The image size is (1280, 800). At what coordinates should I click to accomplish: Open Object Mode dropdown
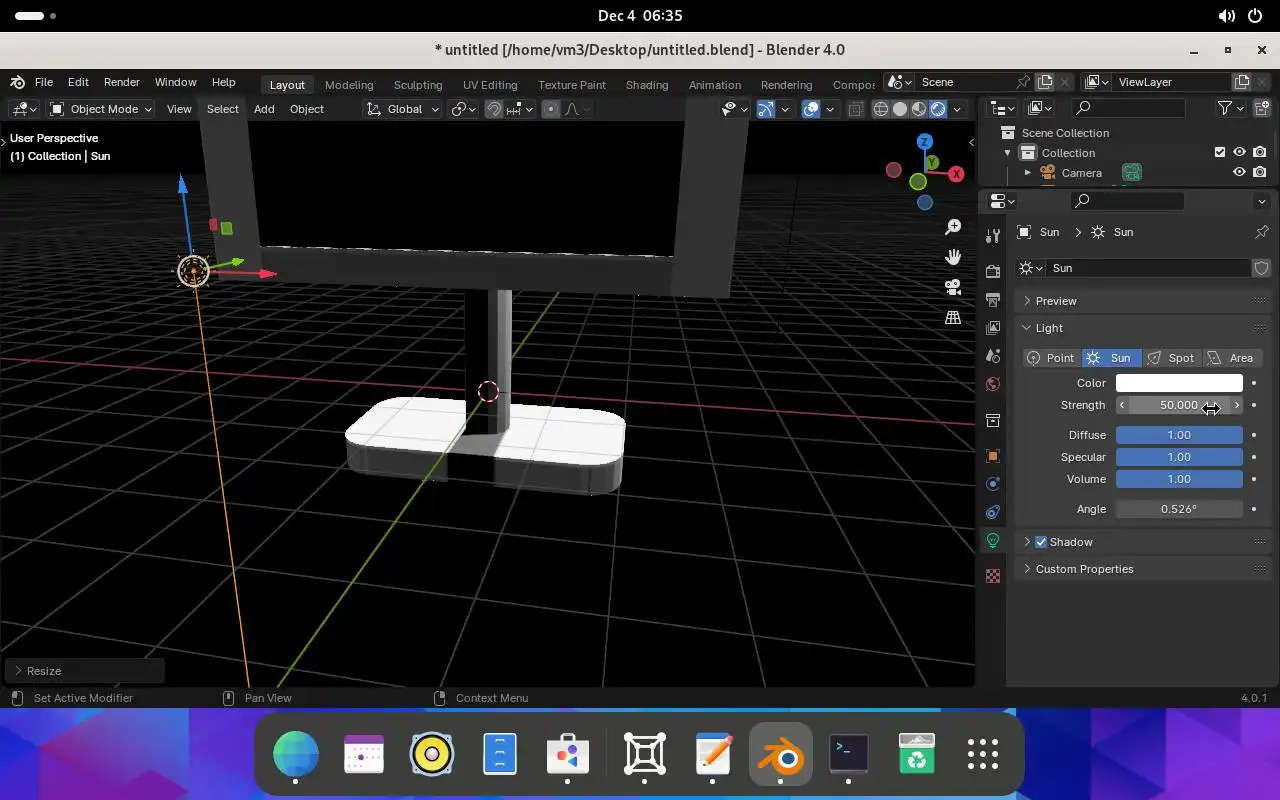pyautogui.click(x=100, y=109)
